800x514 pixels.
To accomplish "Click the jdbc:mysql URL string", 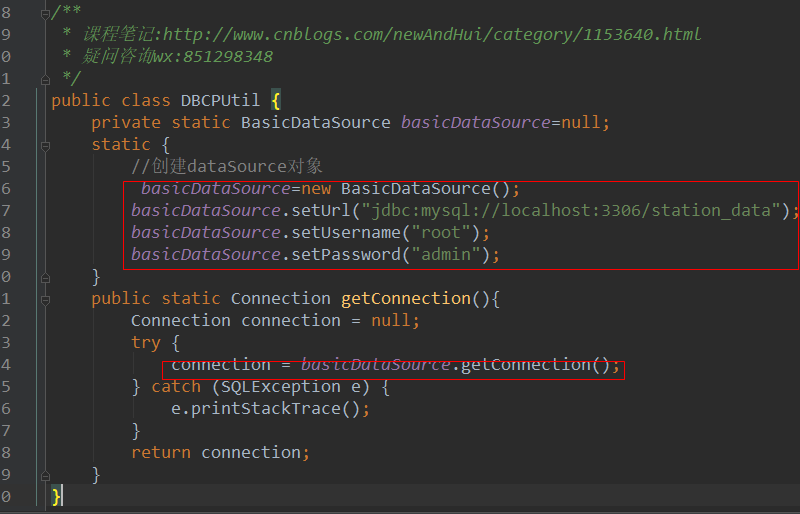I will (571, 210).
